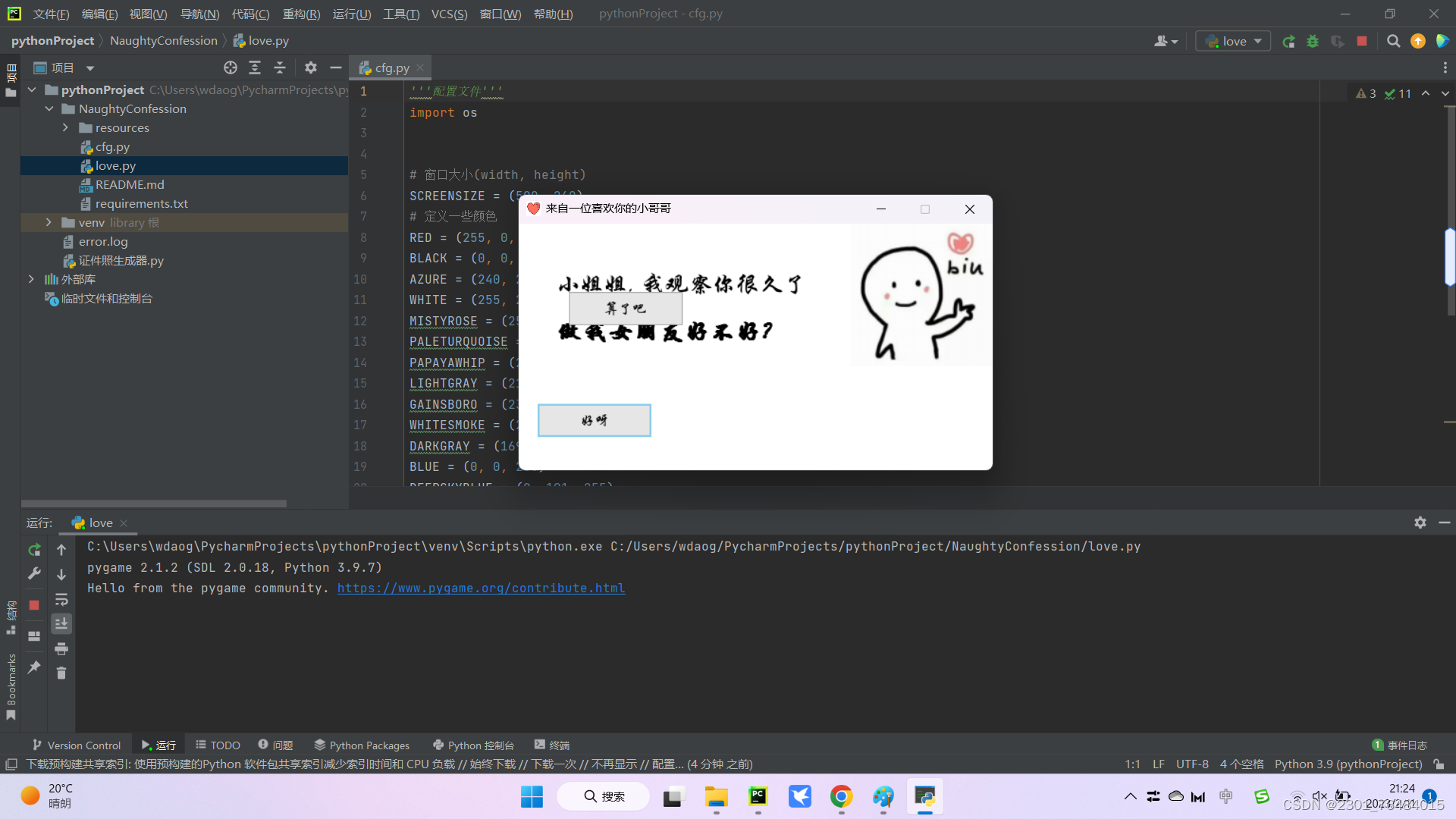Open Search Everywhere magnifier
The image size is (1456, 819).
click(x=1393, y=41)
